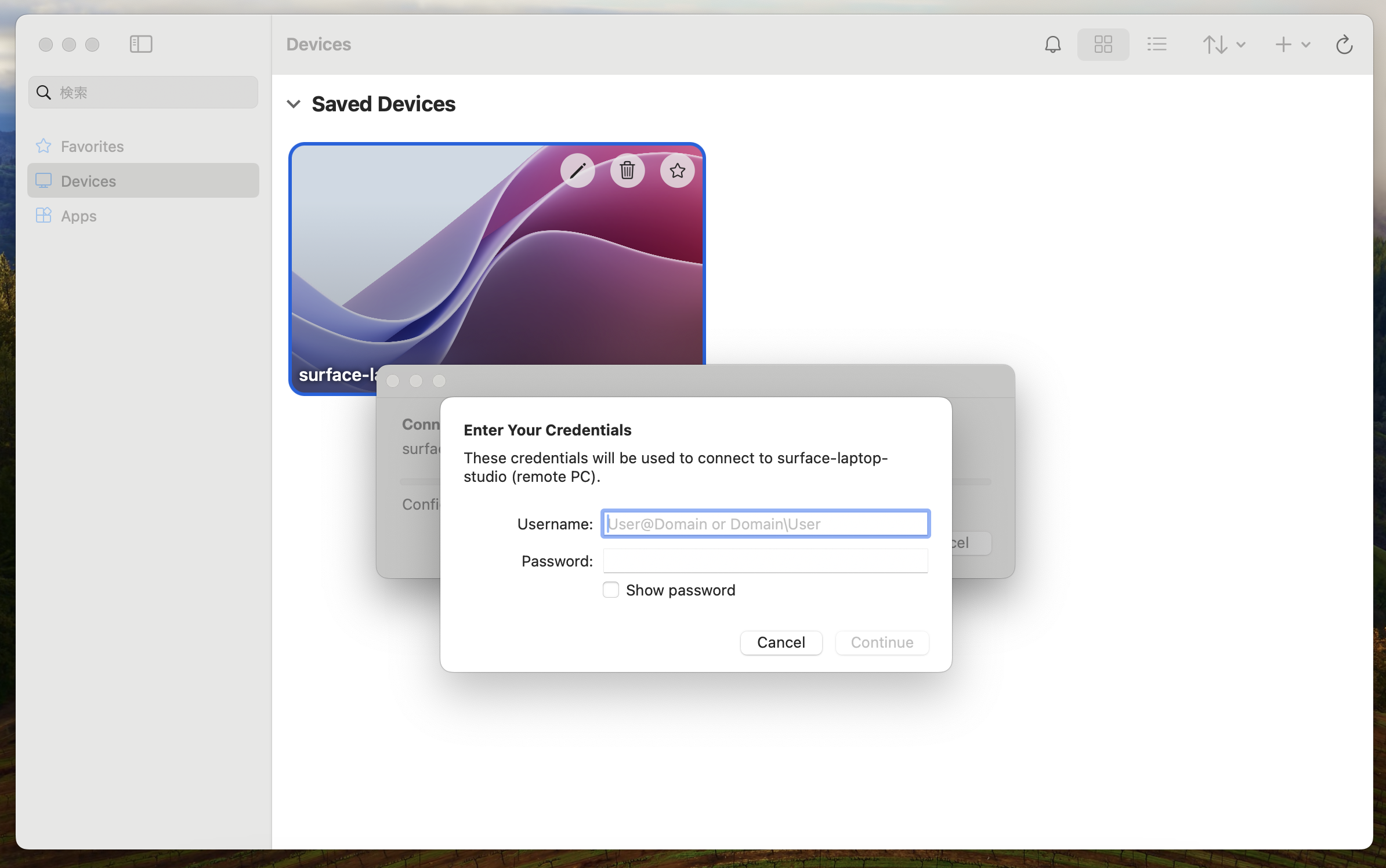Switch to list view icon
Screen dimensions: 1386x868
coord(1157,44)
